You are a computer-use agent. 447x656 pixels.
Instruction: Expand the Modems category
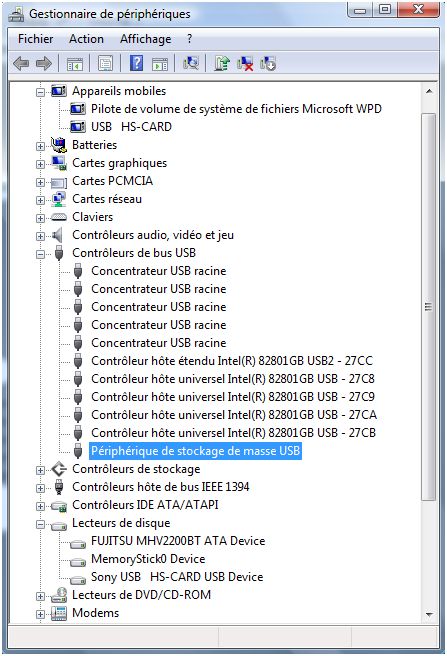click(x=40, y=614)
